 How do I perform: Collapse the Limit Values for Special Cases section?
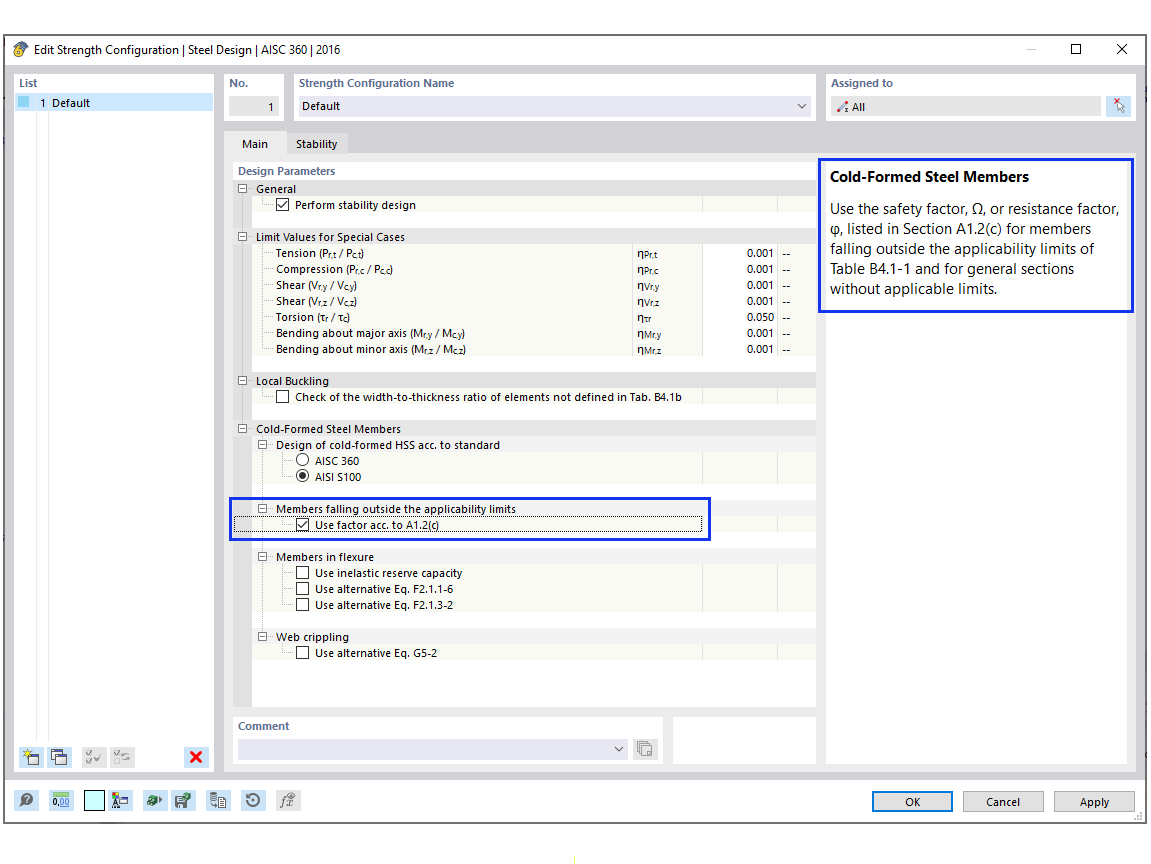click(242, 236)
